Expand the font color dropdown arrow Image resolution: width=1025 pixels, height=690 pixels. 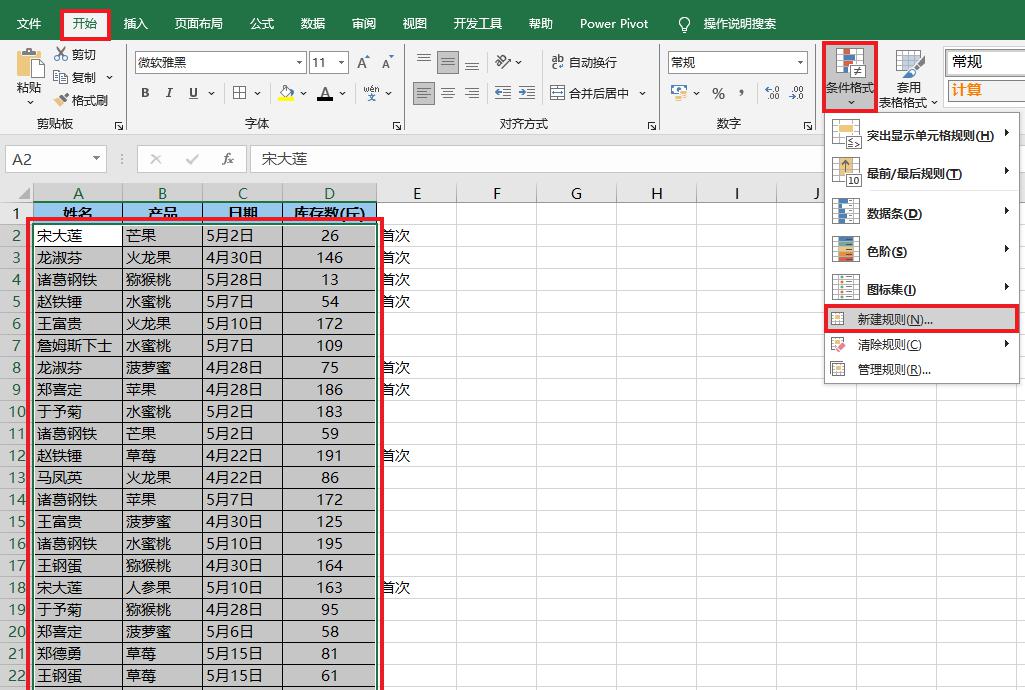(x=343, y=93)
